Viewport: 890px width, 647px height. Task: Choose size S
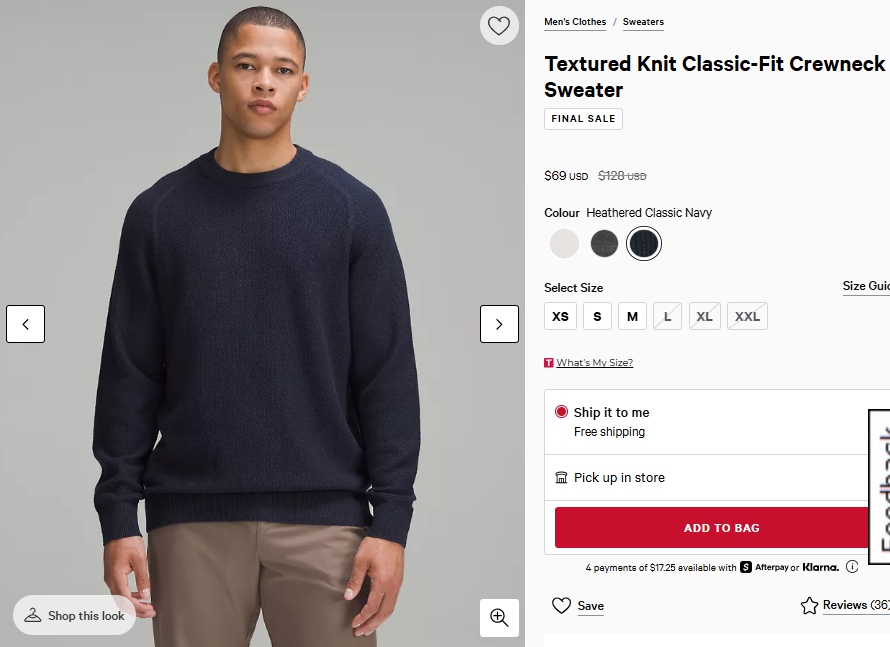[x=597, y=317]
